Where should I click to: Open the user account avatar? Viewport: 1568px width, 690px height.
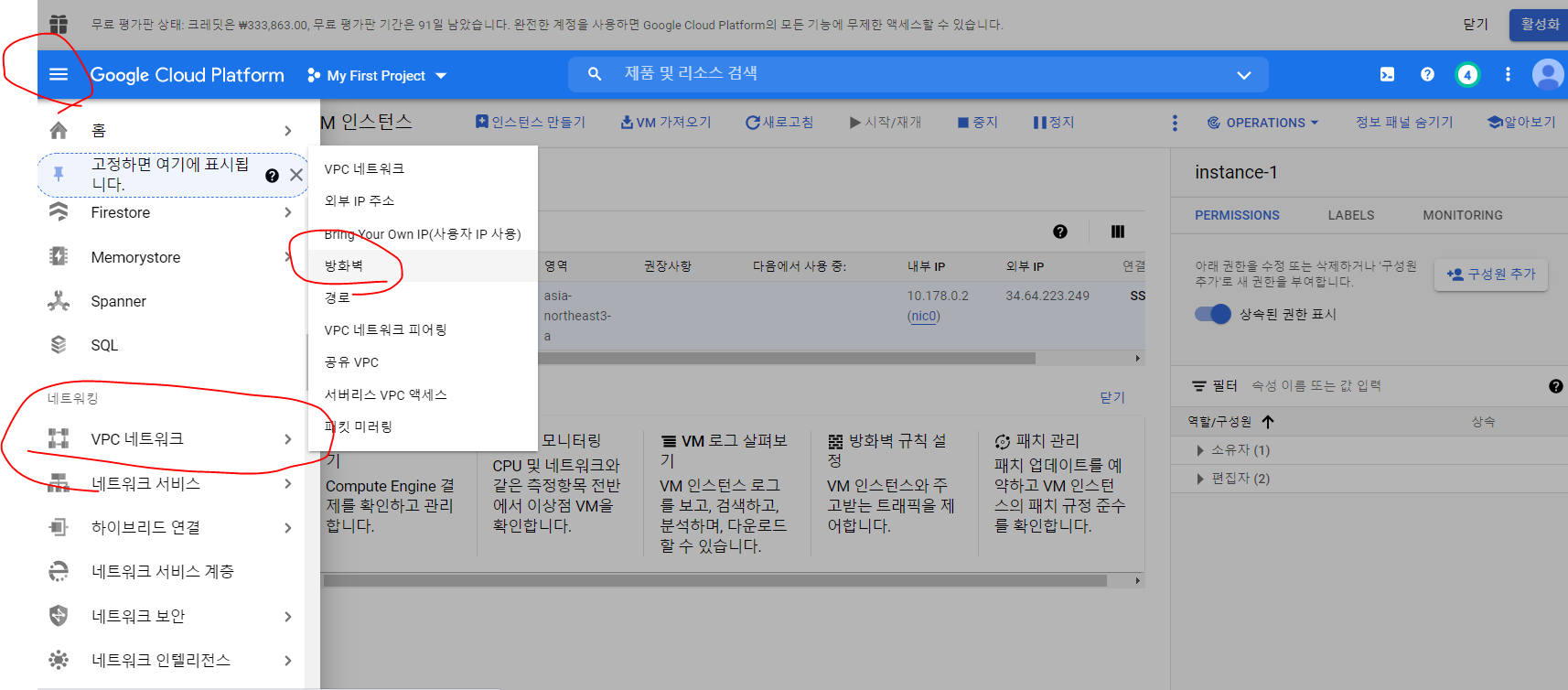coord(1548,74)
